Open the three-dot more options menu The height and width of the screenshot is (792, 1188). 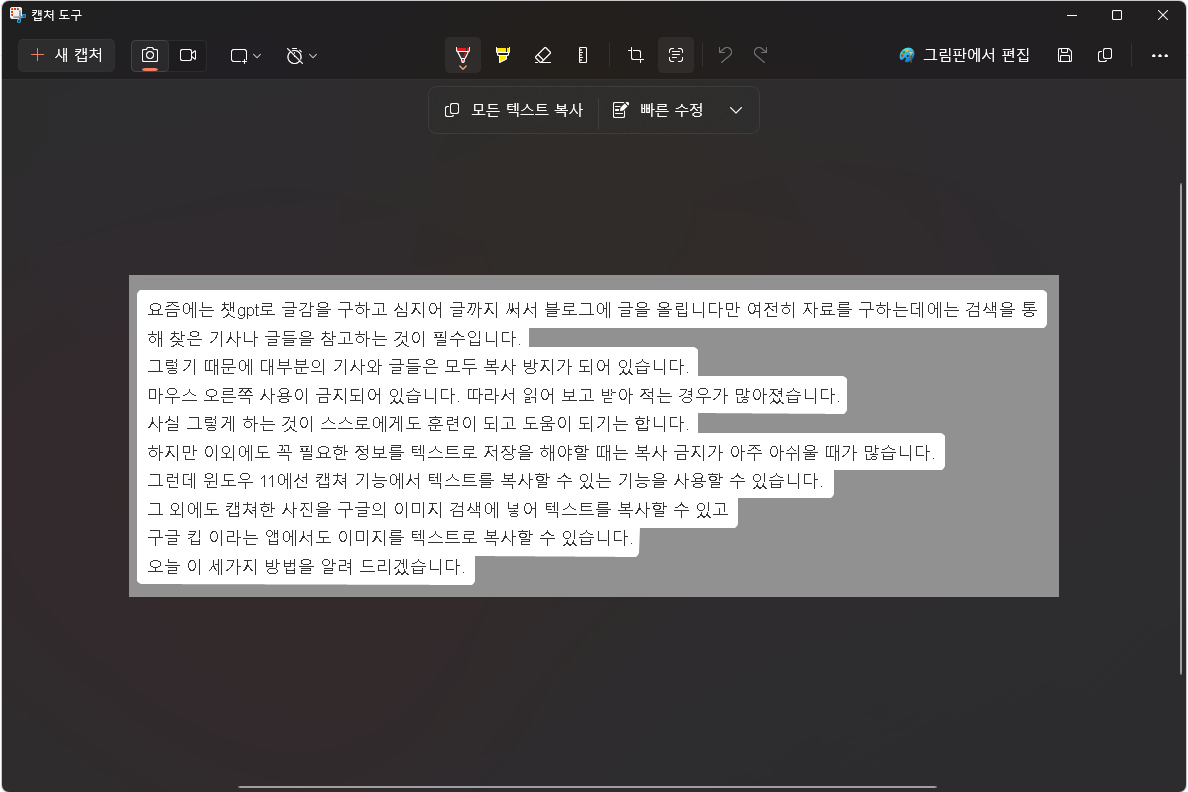pos(1159,55)
